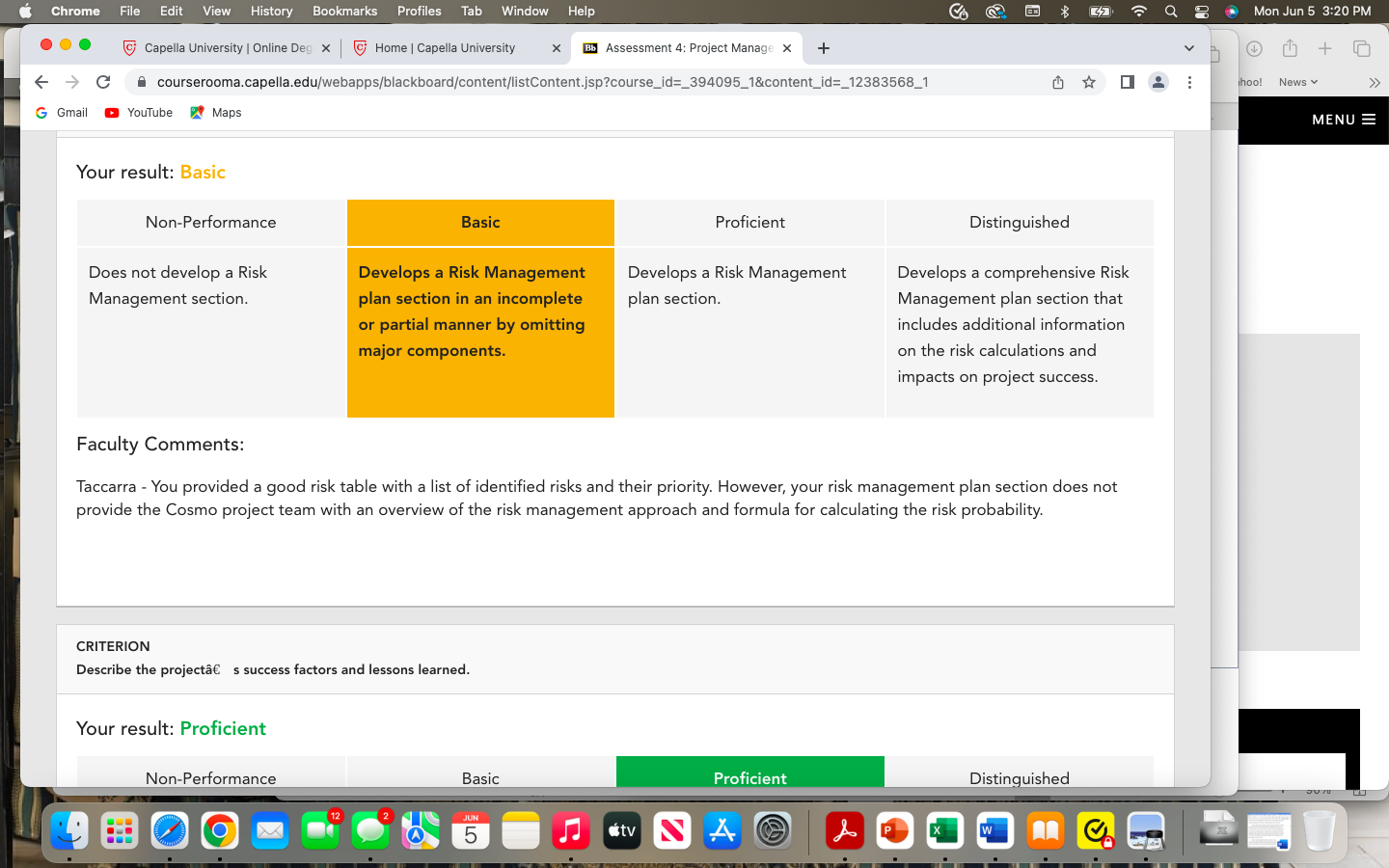
Task: Click Safari's share icon in background window
Action: (1290, 48)
